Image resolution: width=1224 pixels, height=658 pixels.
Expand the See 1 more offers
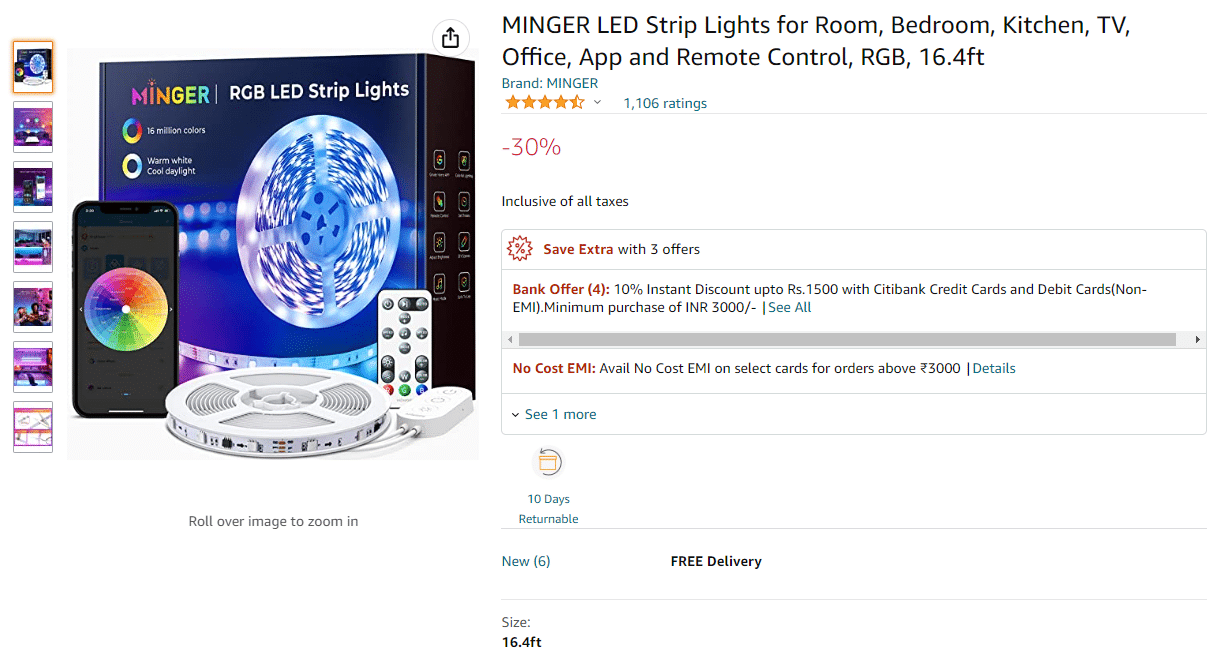554,414
